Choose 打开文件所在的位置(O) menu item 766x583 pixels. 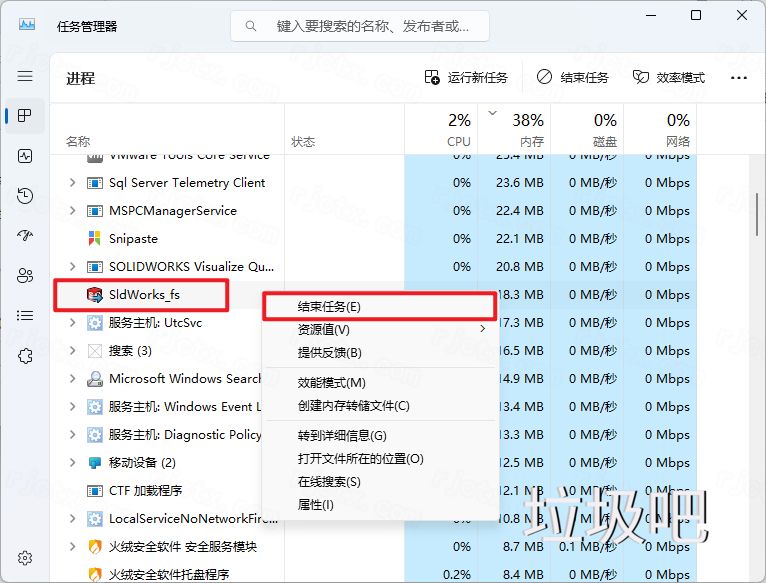pos(380,458)
